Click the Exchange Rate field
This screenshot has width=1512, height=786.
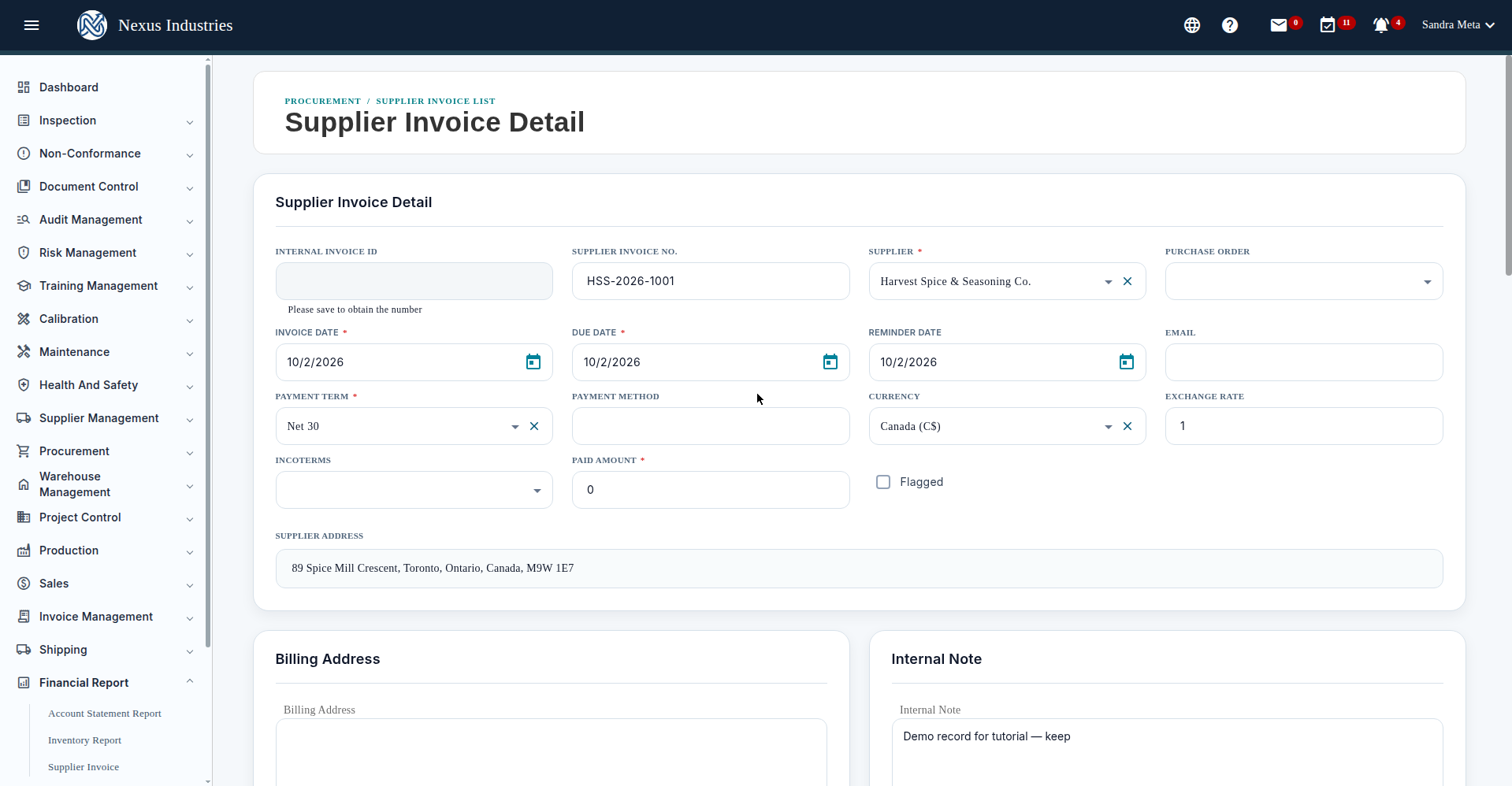[1304, 426]
